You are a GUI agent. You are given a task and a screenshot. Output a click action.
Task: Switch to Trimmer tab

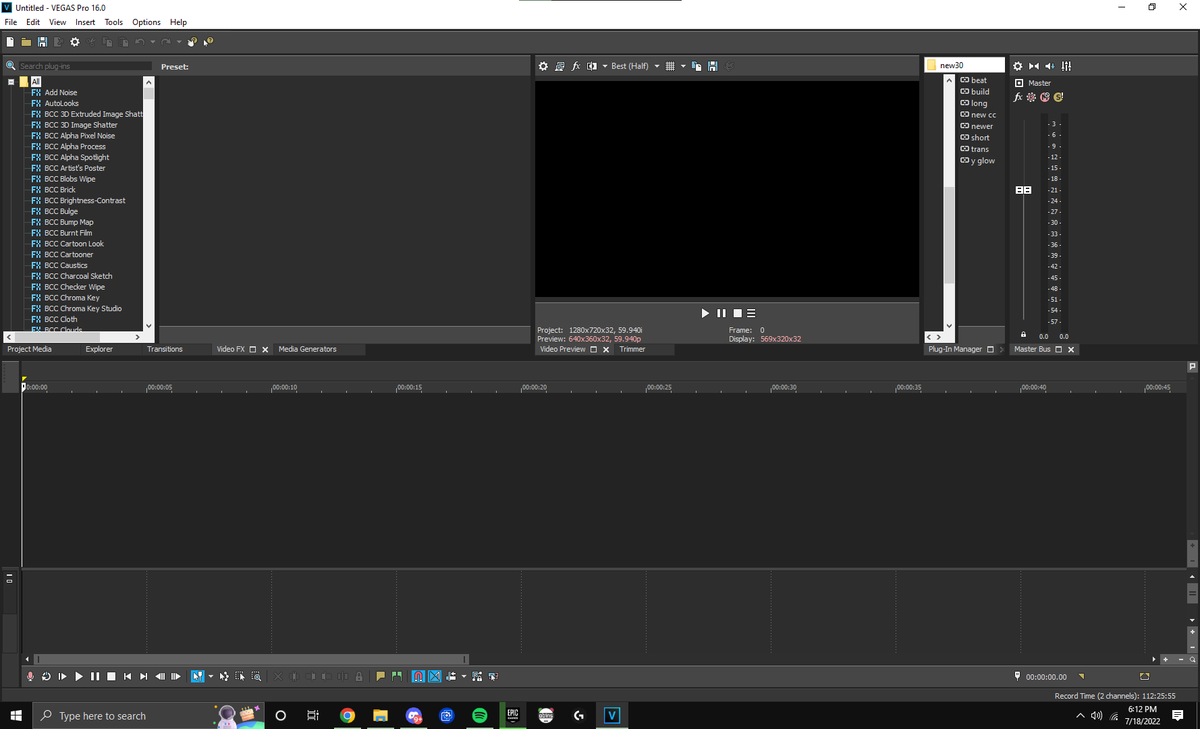(633, 349)
